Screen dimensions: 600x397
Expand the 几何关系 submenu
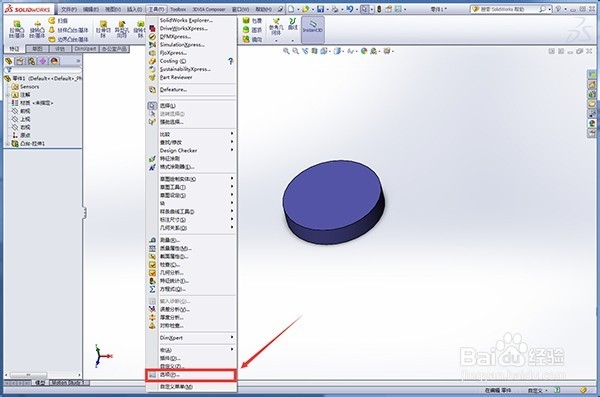click(232, 227)
